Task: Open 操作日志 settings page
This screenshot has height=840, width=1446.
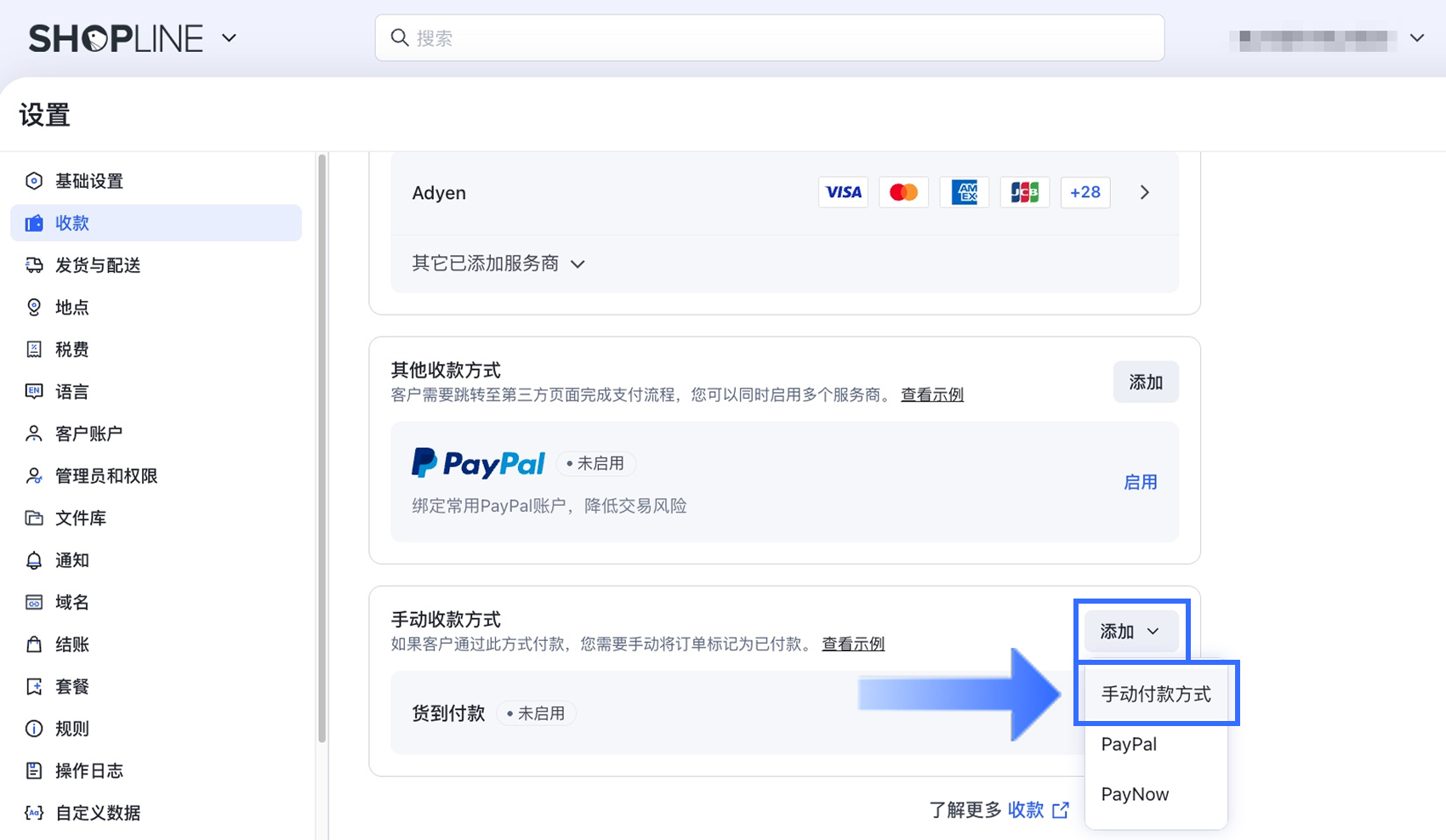Action: click(157, 771)
